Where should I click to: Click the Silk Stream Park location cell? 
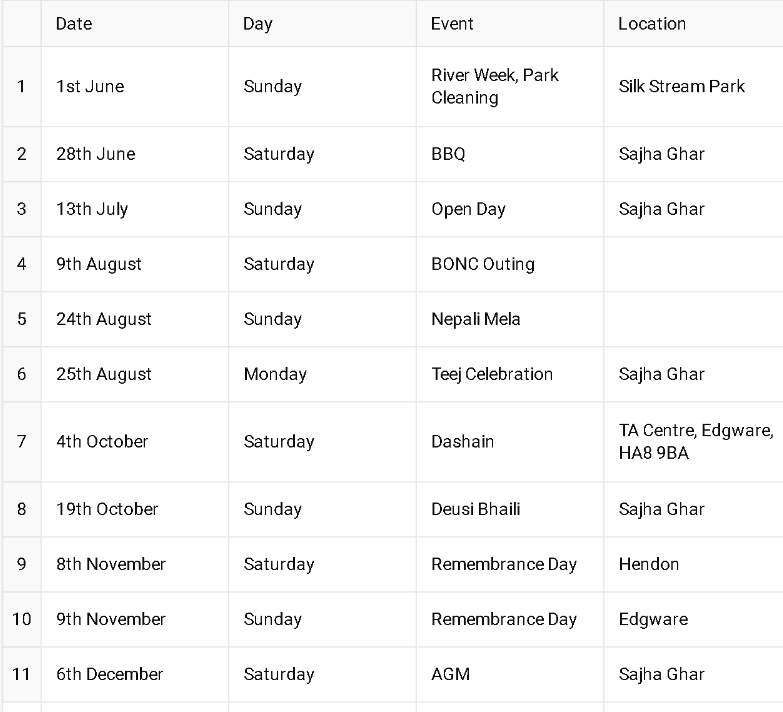point(694,86)
